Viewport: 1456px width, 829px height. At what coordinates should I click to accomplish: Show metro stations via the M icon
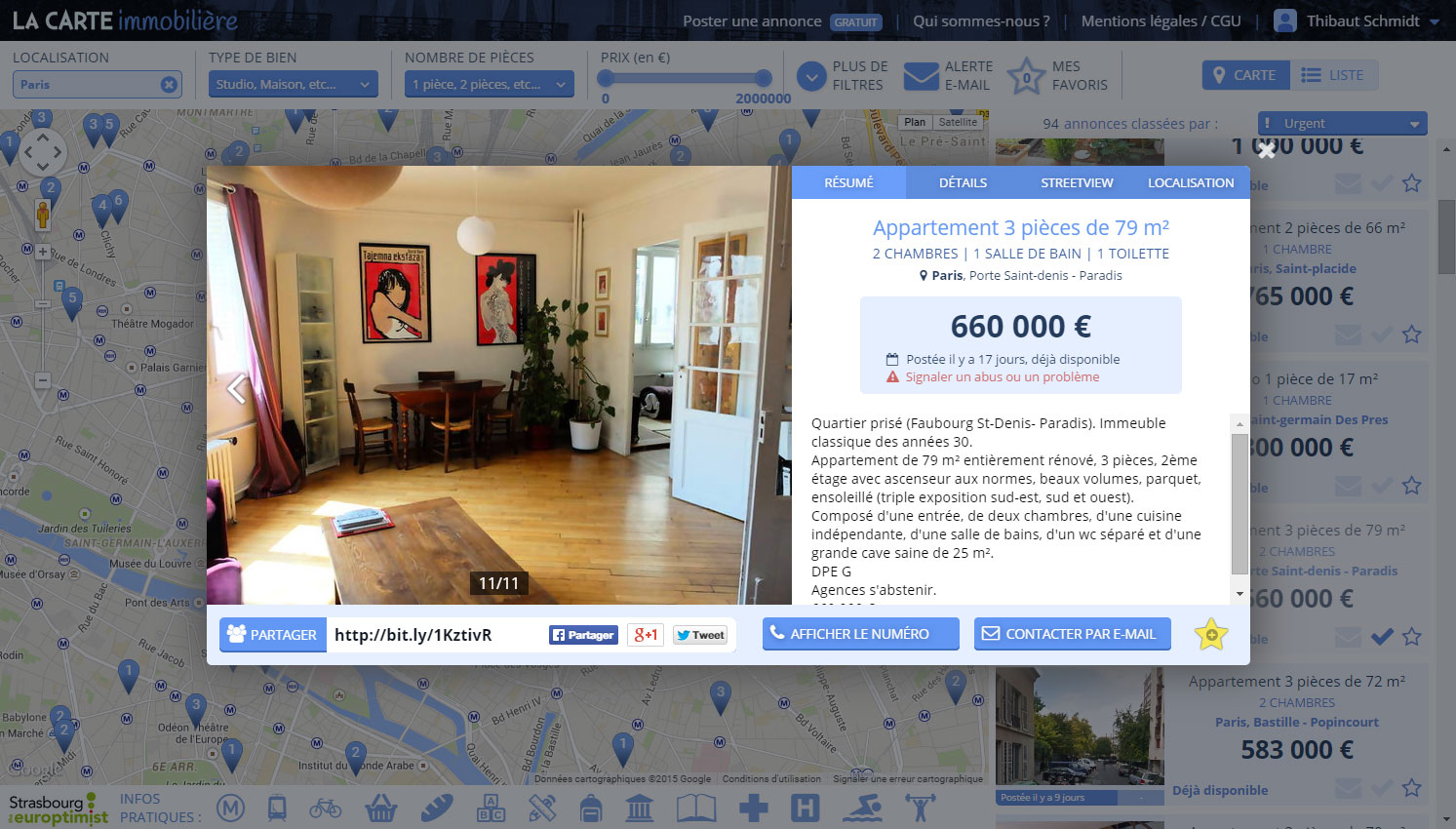tap(230, 808)
